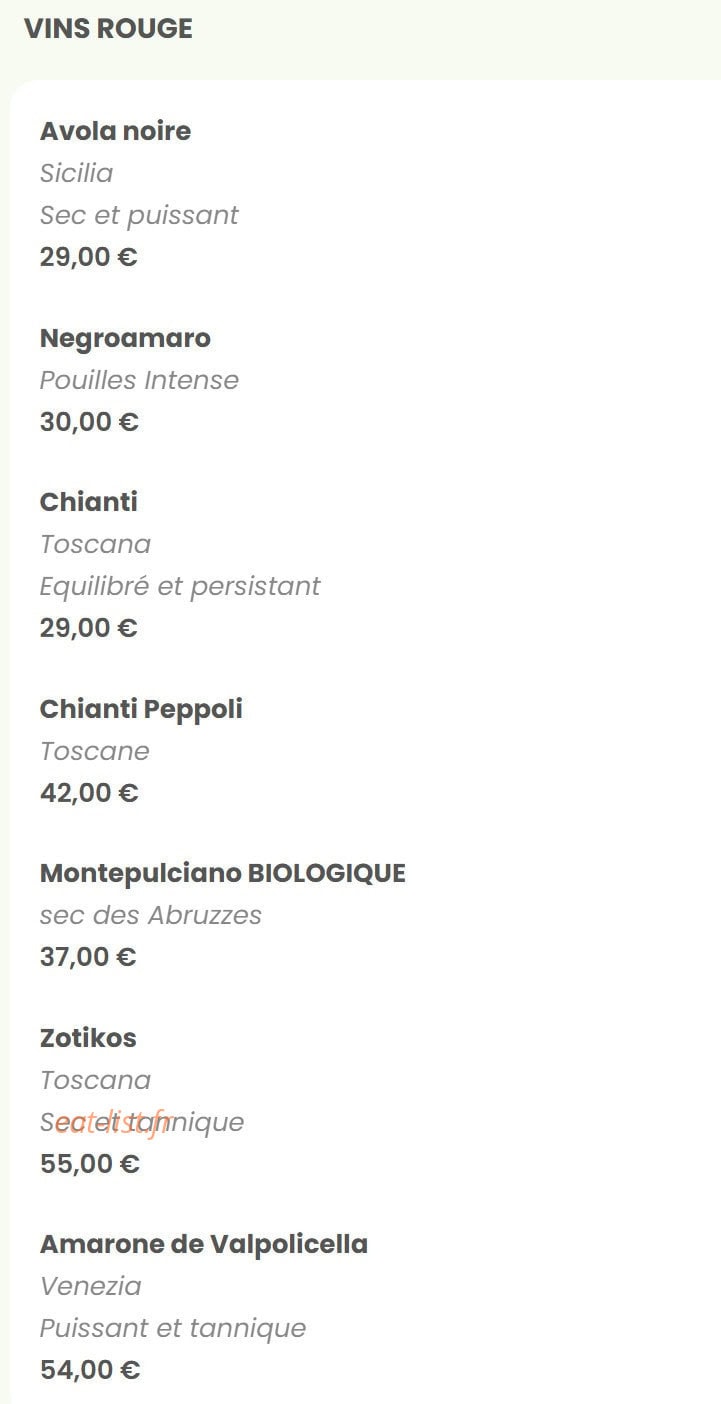The image size is (721, 1404).
Task: Click the 30,00 € price of Negroamaro
Action: tap(89, 422)
